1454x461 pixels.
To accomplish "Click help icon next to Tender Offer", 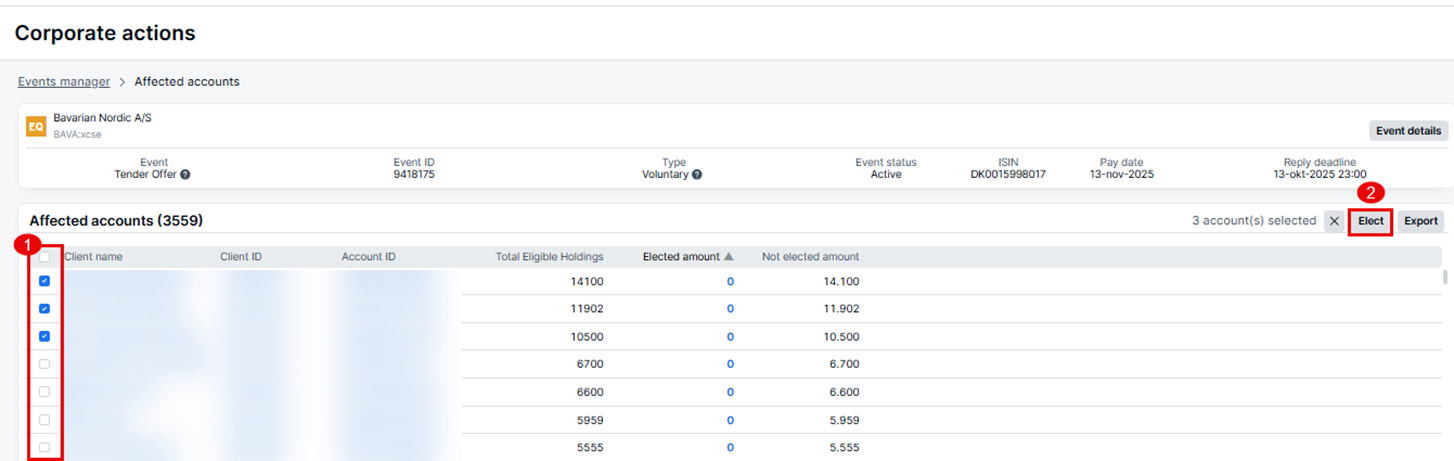I will [x=185, y=174].
